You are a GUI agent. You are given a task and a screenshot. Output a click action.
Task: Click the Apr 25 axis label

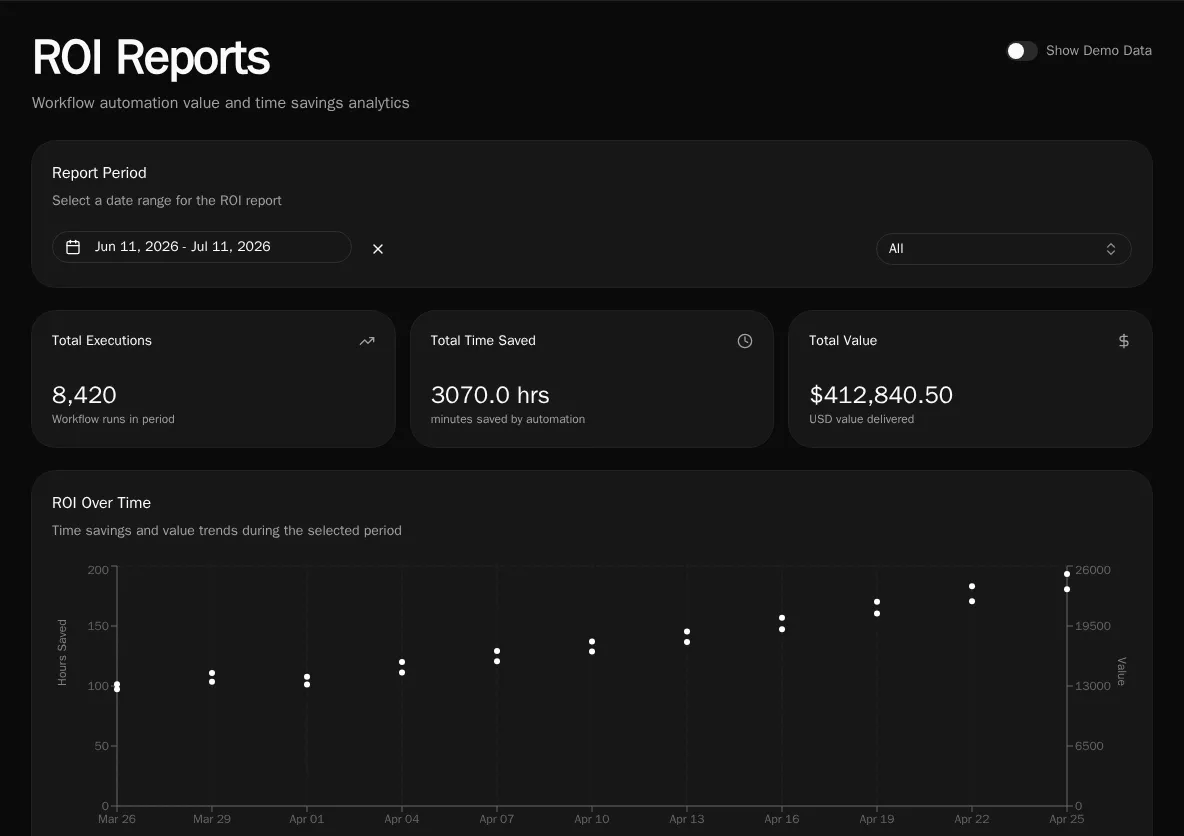(x=1066, y=819)
